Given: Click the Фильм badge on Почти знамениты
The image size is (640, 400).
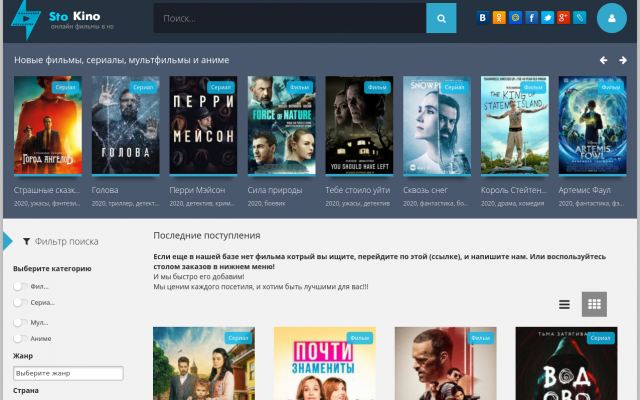Looking at the screenshot, I should click(360, 338).
